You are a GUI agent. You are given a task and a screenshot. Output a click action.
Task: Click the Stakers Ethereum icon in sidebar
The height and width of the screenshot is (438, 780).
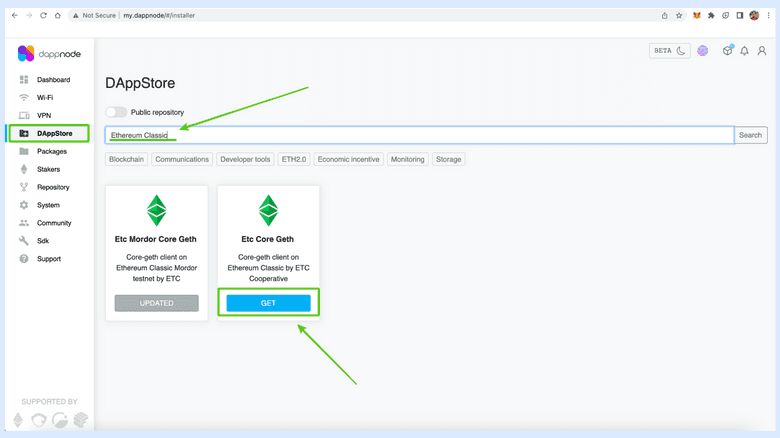click(24, 169)
